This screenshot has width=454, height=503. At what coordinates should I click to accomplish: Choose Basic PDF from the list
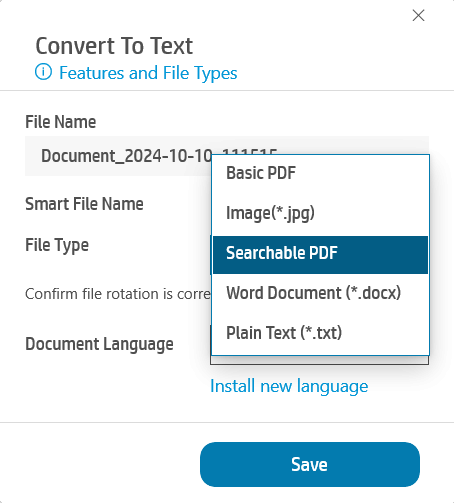320,173
